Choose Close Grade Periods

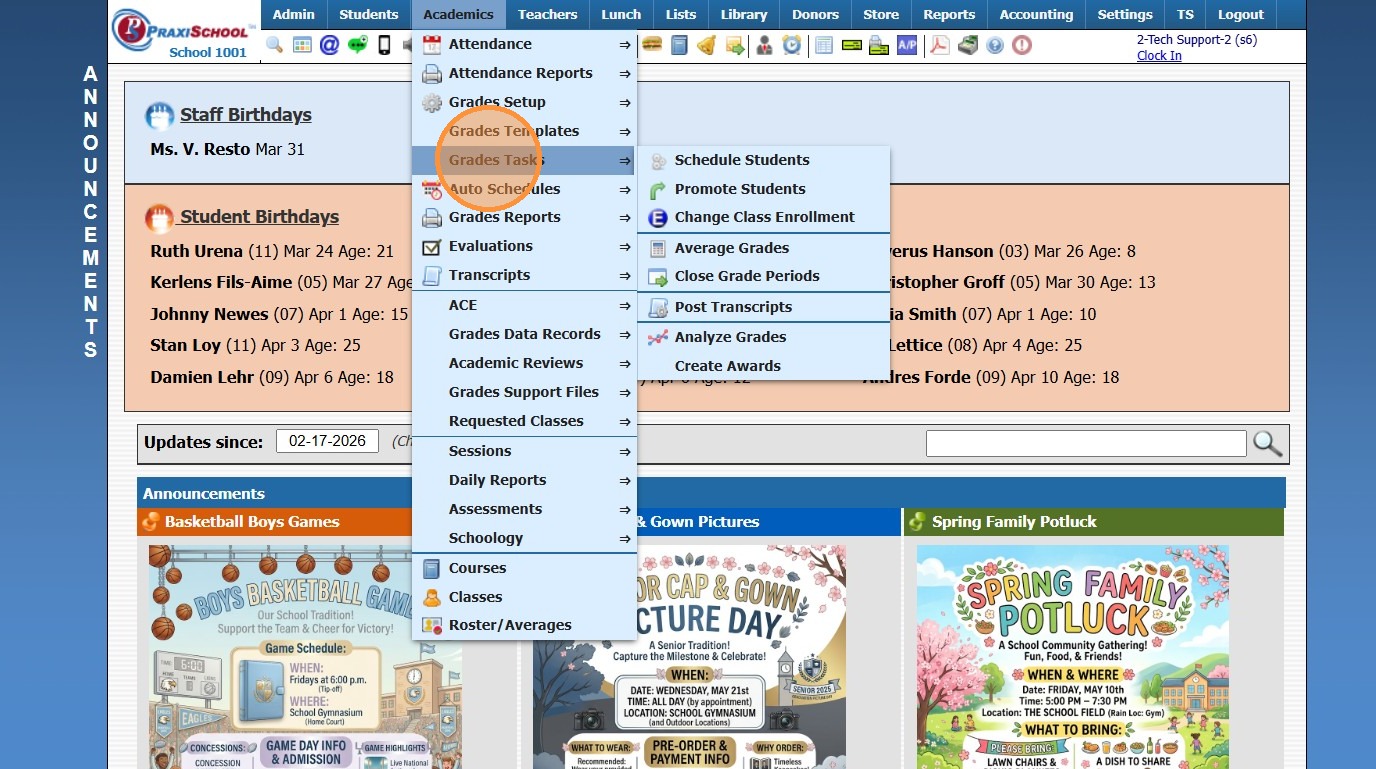763,276
